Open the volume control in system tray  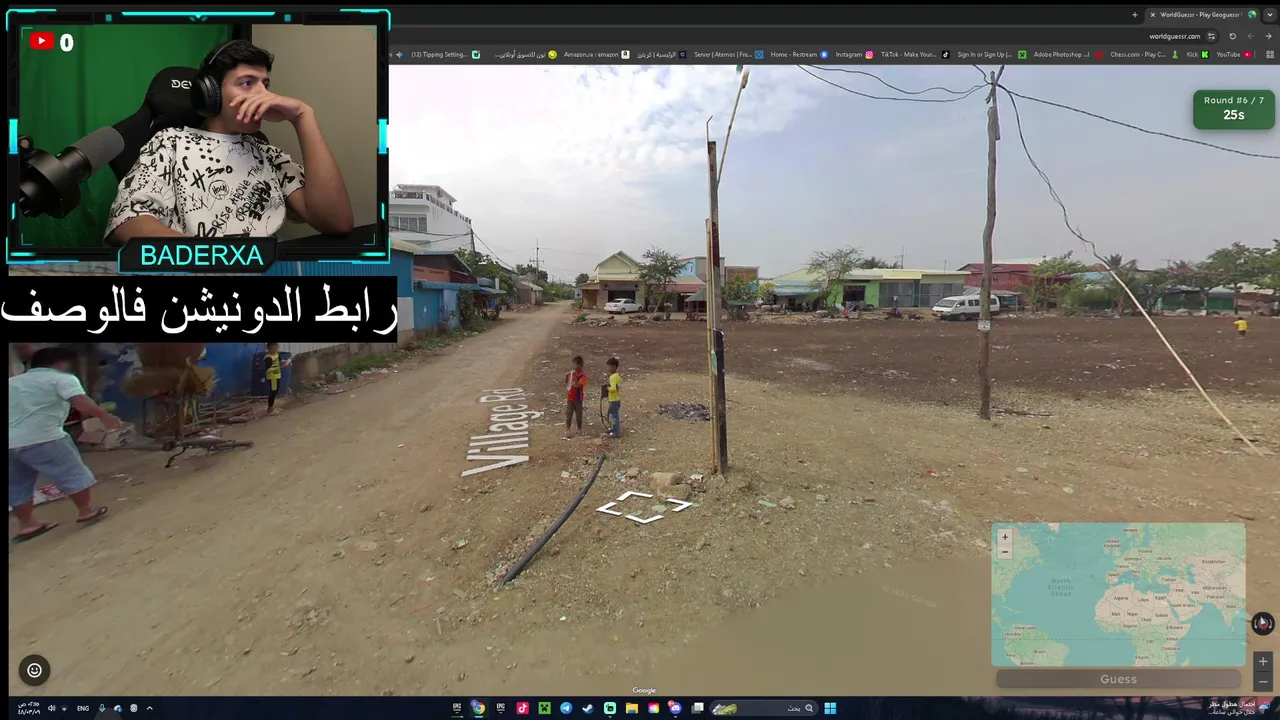click(x=51, y=708)
